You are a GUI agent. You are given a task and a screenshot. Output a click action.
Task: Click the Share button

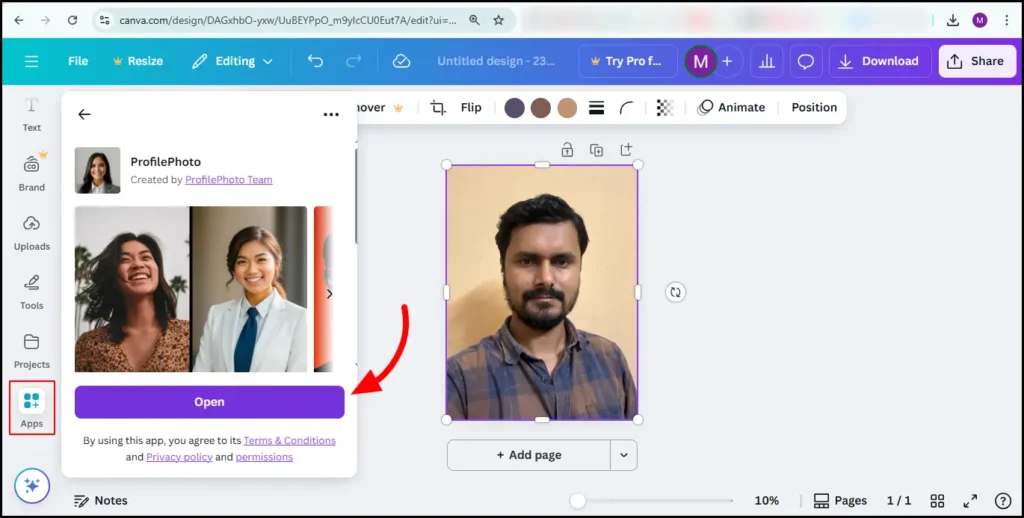point(977,61)
